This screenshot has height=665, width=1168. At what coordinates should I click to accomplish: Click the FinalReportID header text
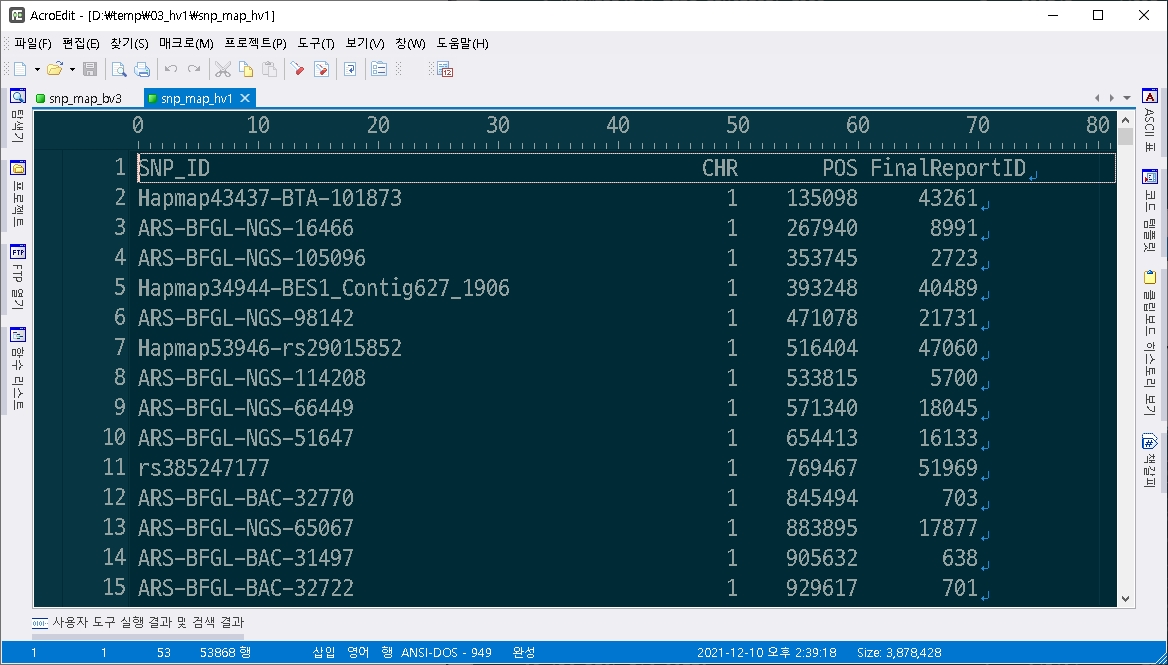[948, 168]
